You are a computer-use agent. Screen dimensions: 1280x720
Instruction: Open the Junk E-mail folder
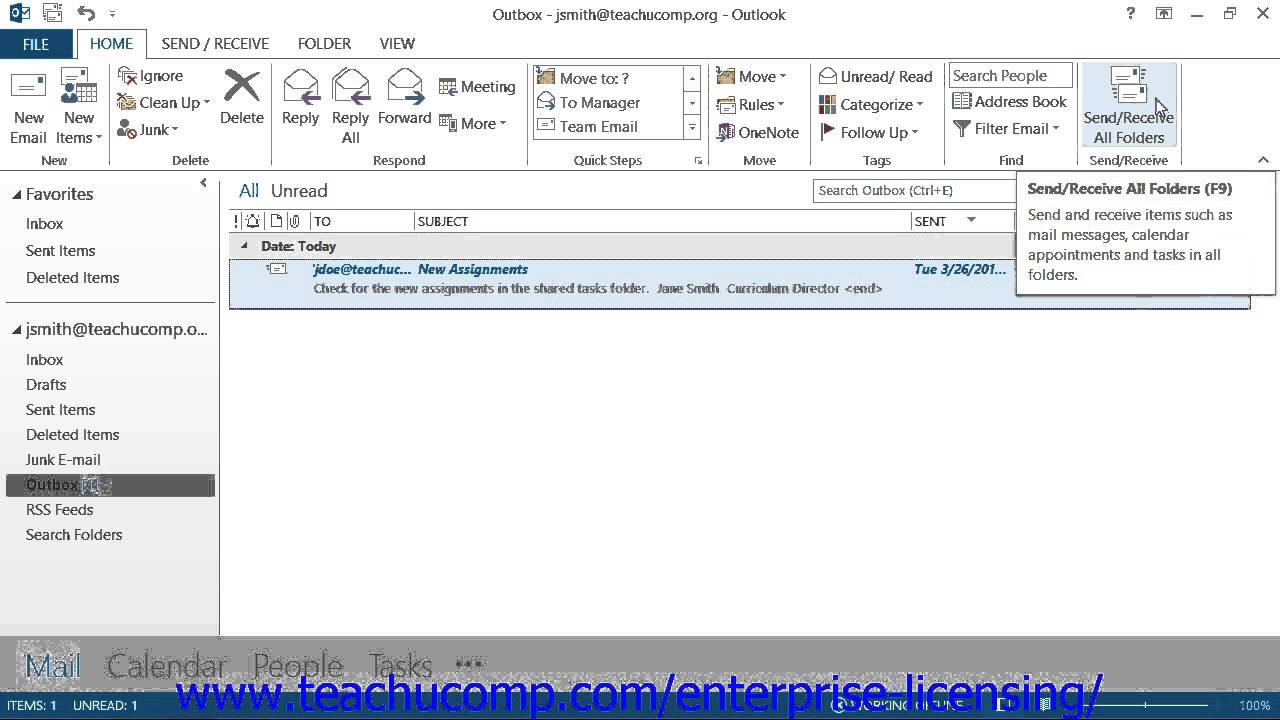[63, 460]
